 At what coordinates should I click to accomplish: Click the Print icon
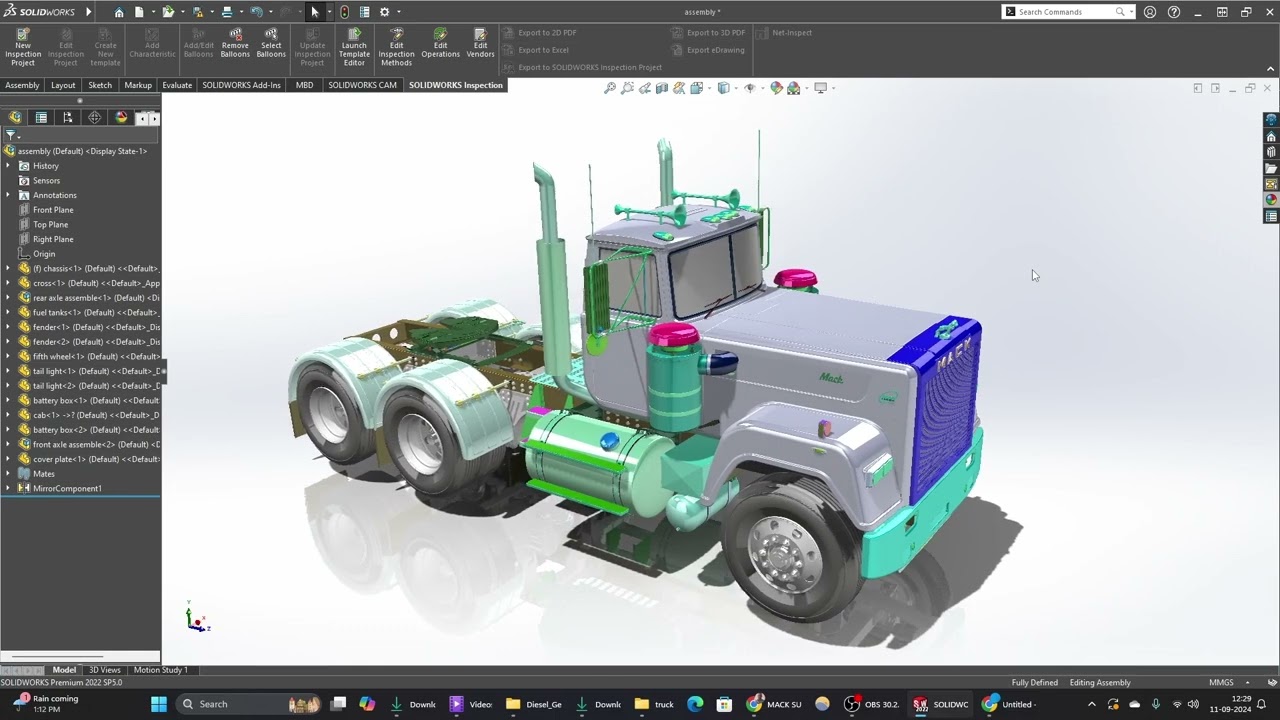pos(227,12)
